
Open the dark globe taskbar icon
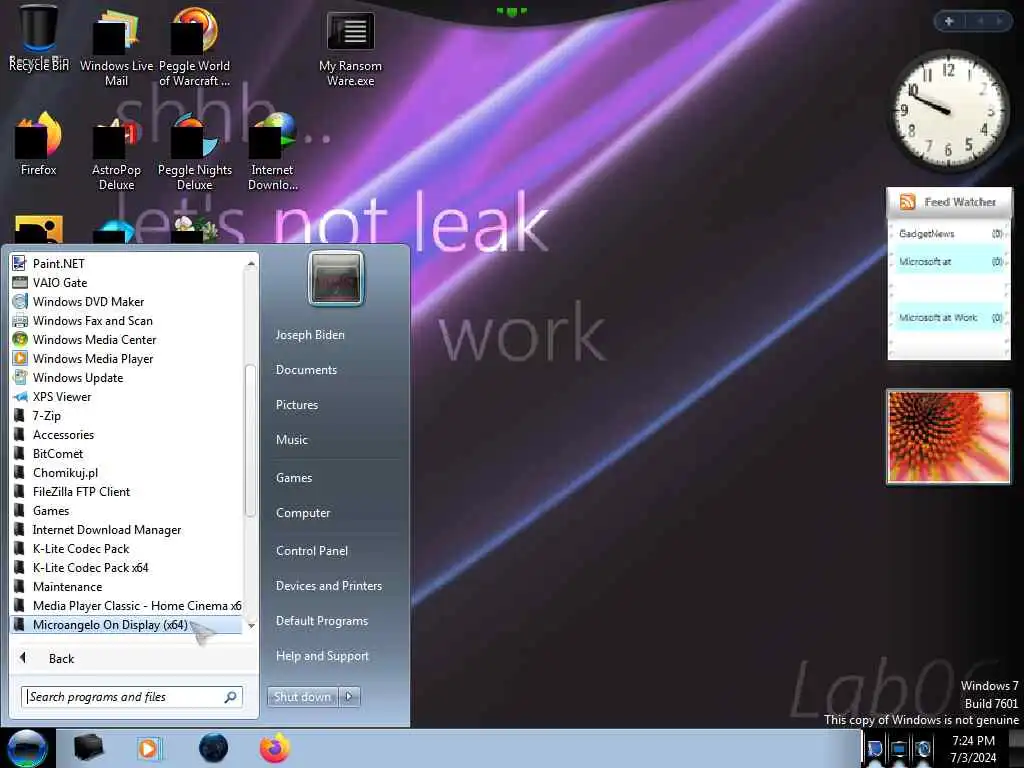[x=213, y=748]
